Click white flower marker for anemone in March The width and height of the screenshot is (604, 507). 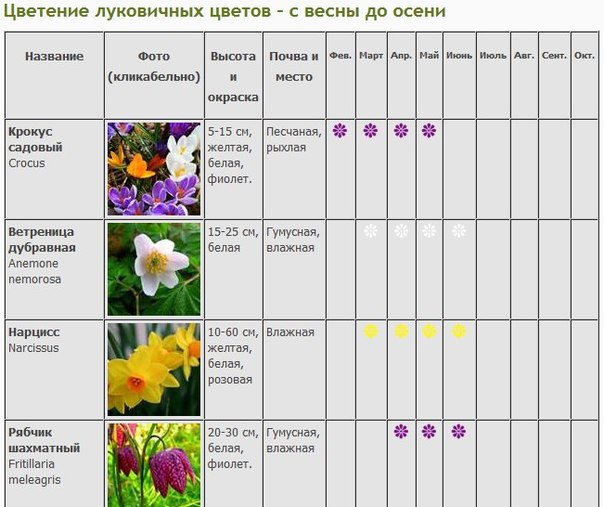tap(371, 231)
